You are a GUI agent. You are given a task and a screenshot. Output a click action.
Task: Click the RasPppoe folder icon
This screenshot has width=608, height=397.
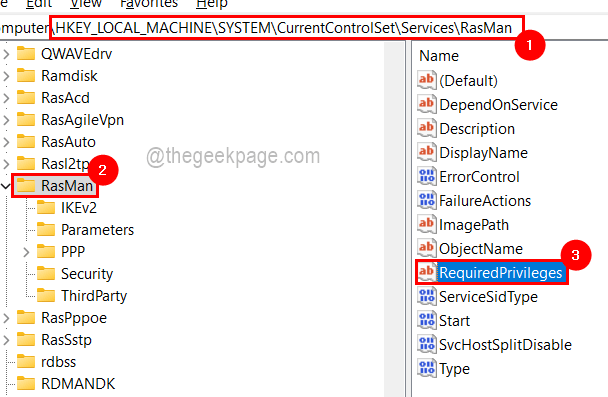click(26, 318)
